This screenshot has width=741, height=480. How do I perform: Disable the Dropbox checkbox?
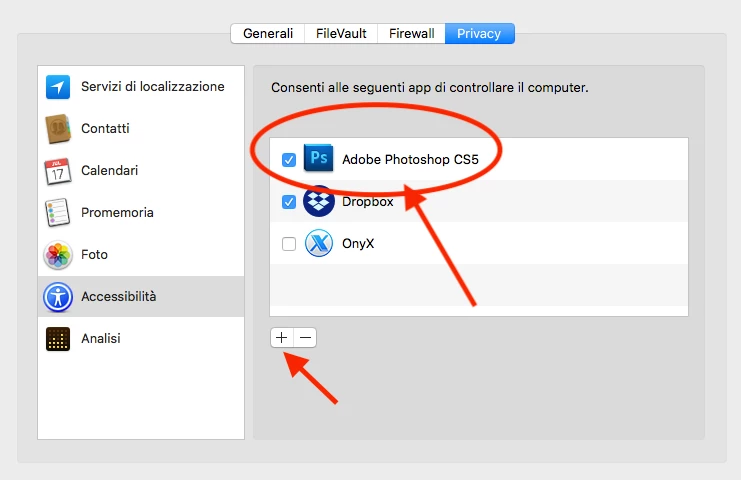tap(289, 202)
